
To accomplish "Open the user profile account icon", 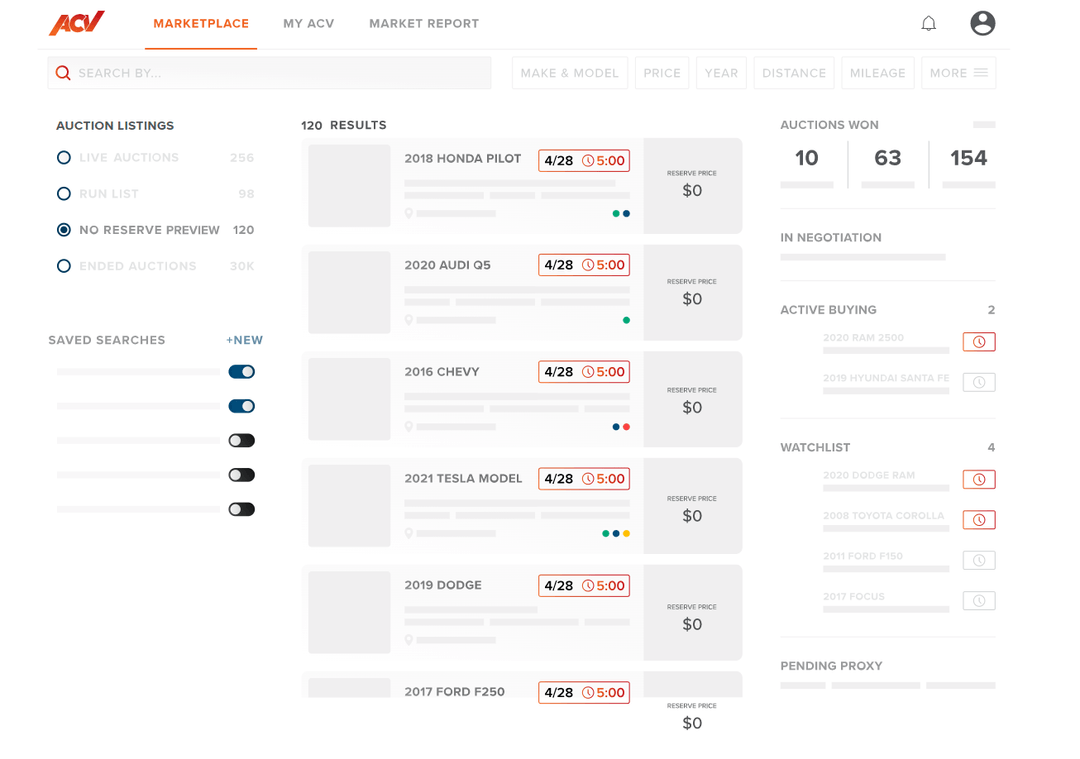I will [x=982, y=23].
